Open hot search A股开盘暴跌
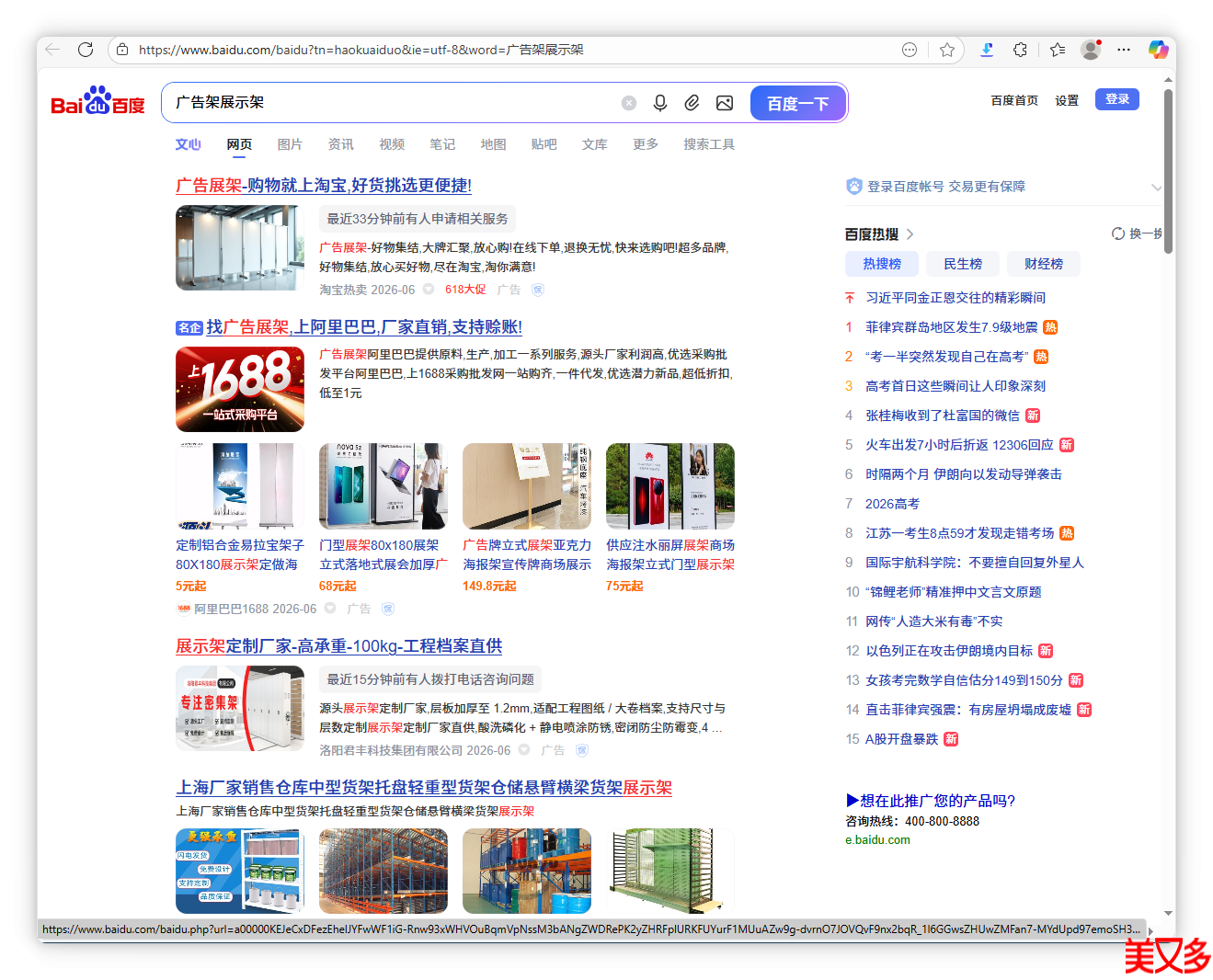1213x980 pixels. [x=902, y=739]
